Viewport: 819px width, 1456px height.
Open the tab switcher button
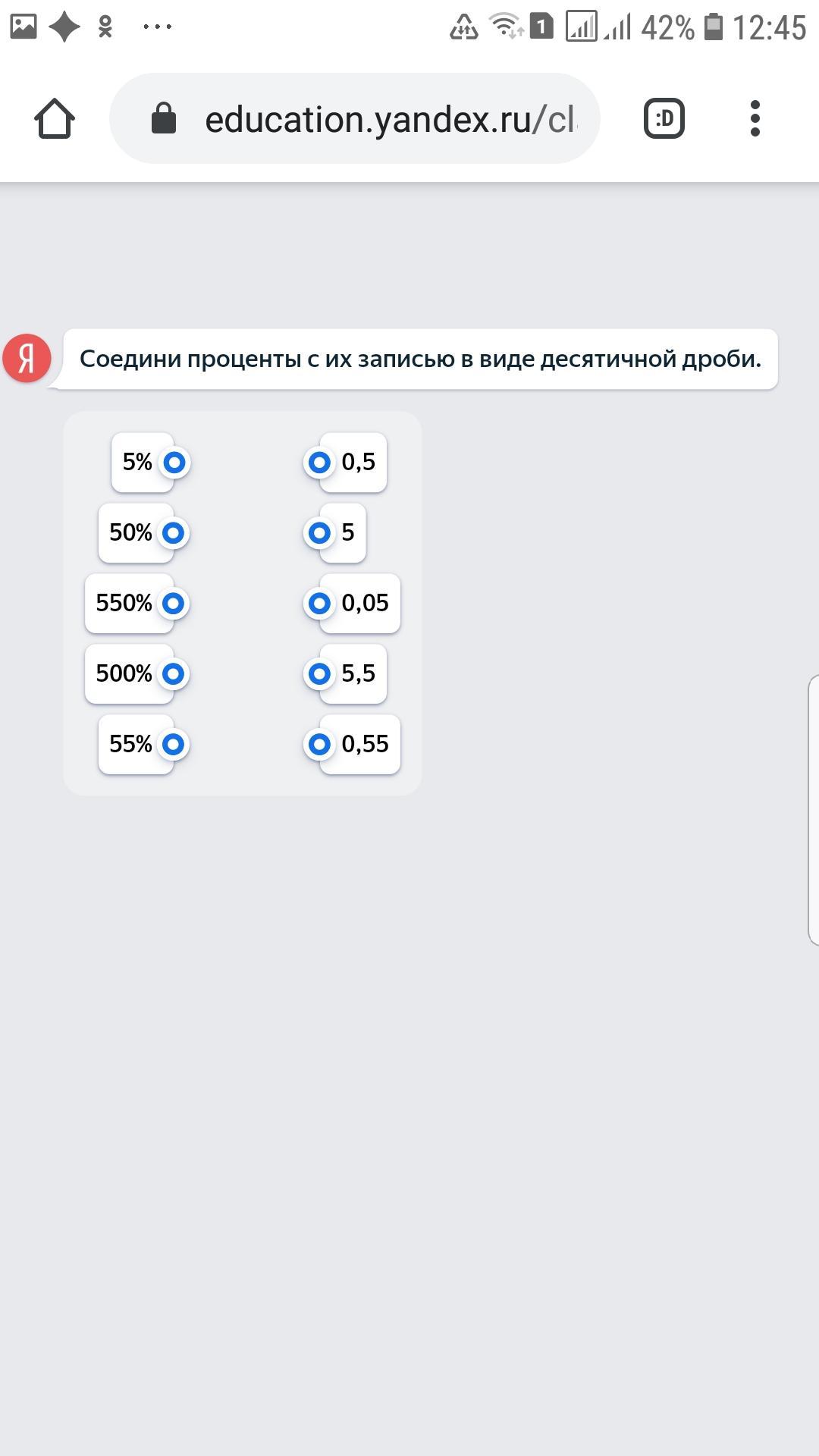tap(664, 119)
